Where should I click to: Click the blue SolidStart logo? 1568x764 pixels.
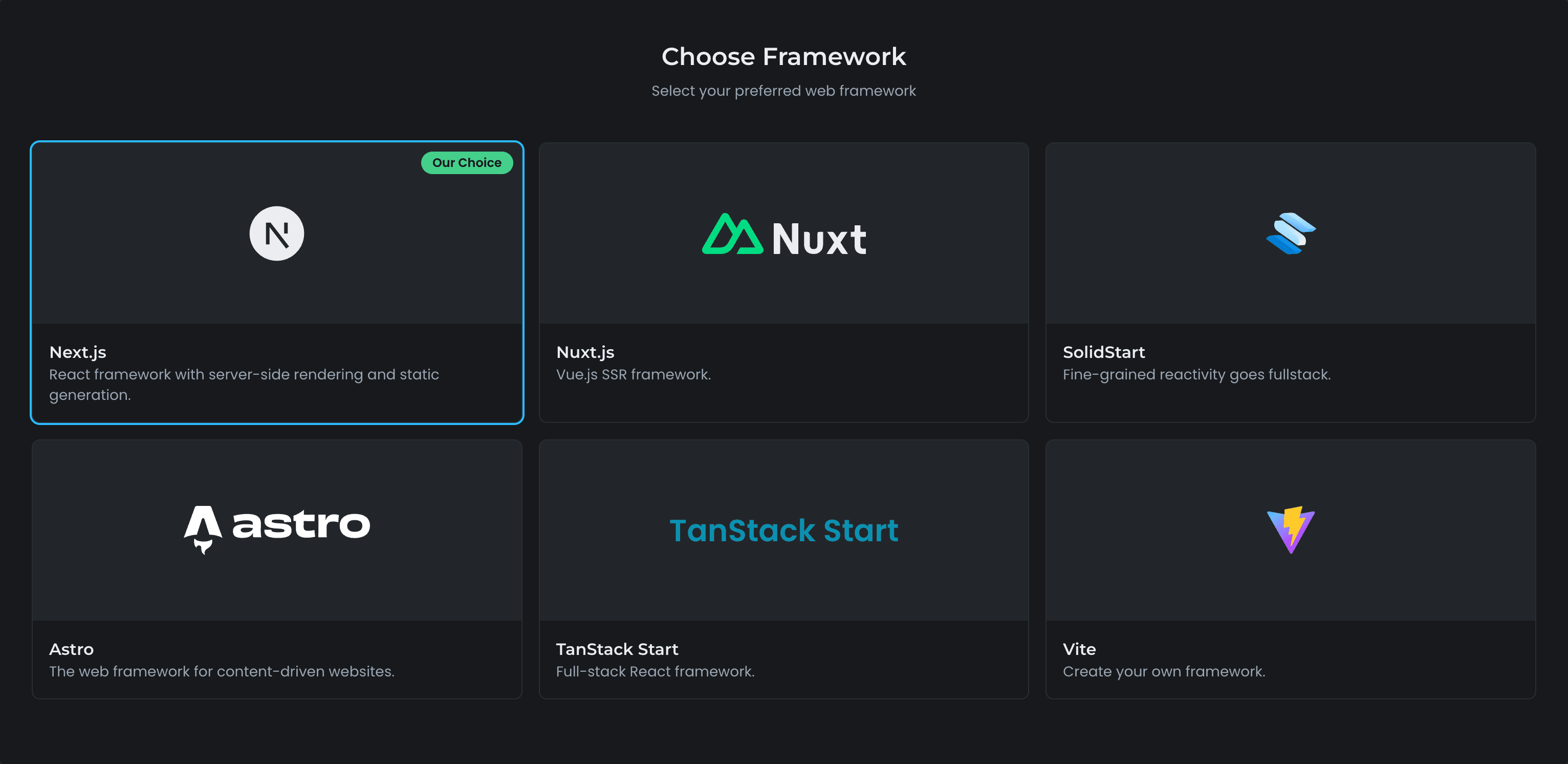pos(1291,234)
